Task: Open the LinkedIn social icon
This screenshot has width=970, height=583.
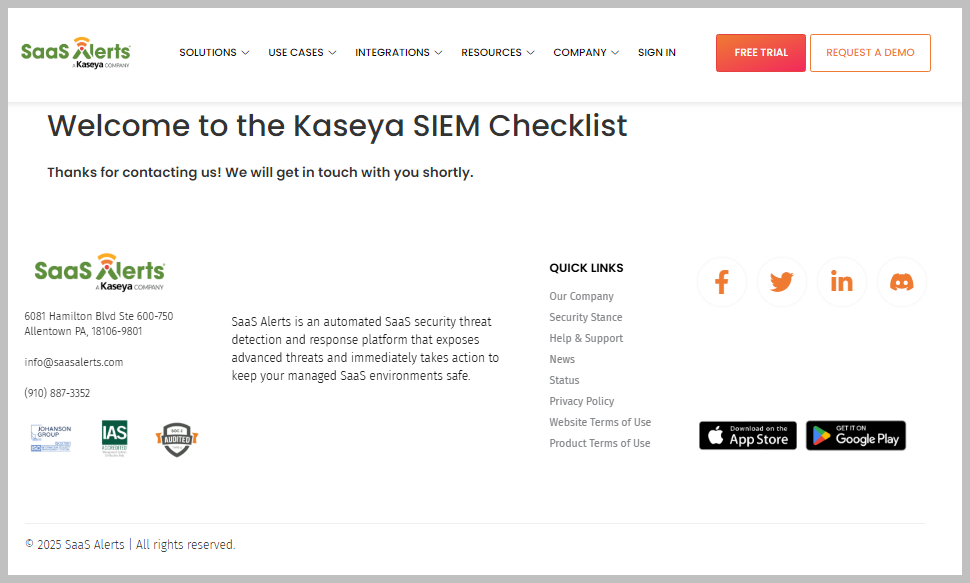Action: pos(841,282)
